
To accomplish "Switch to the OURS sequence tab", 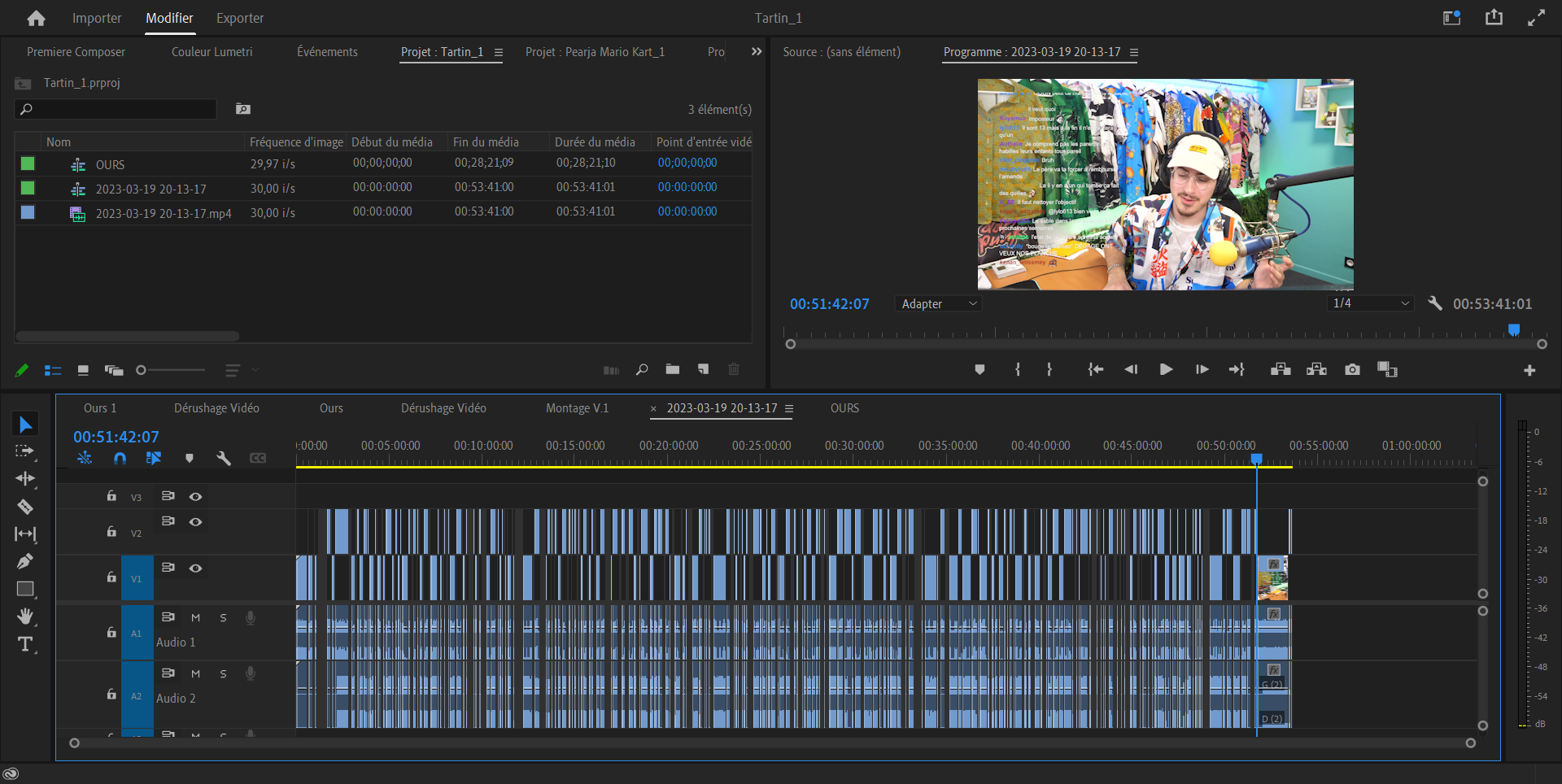I will pos(844,407).
